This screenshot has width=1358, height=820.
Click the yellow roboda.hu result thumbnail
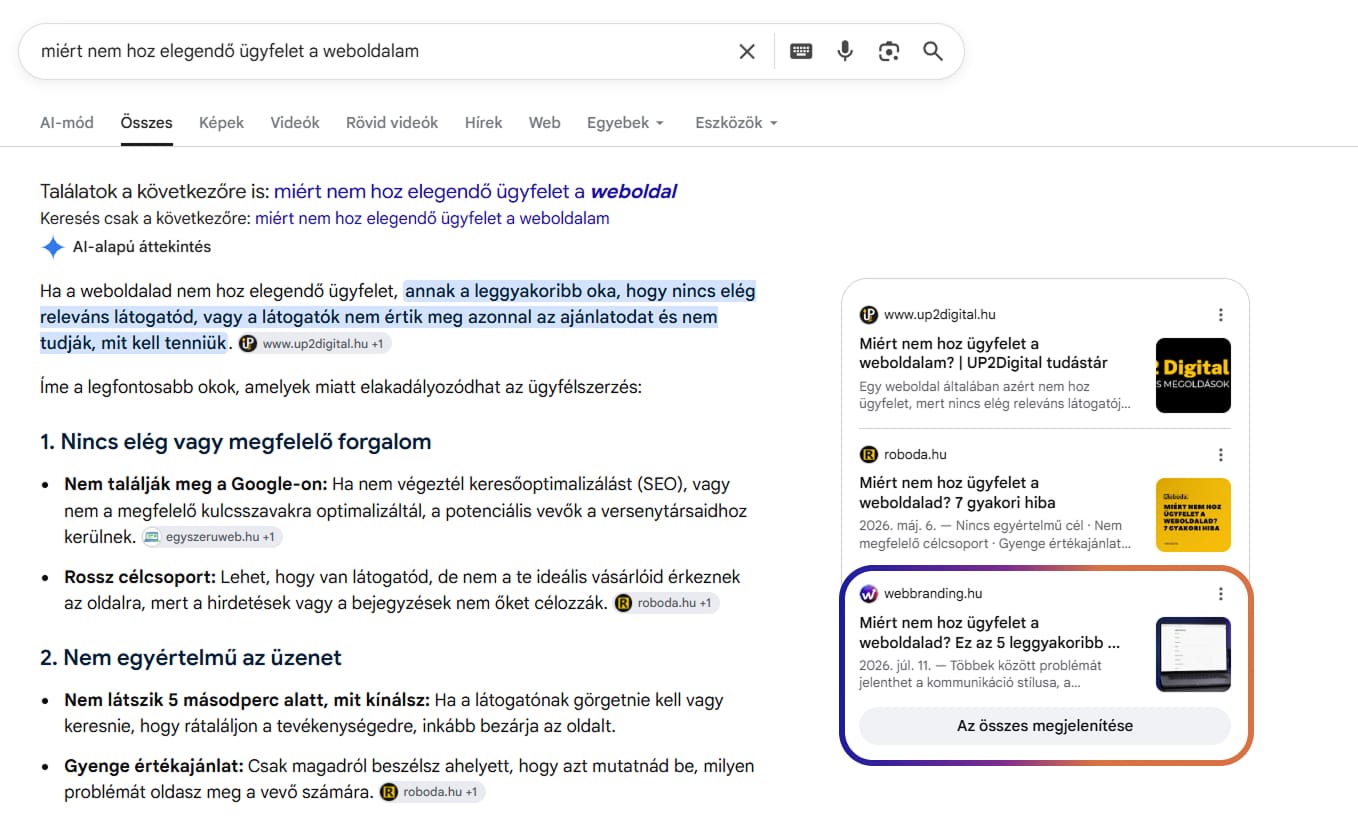pyautogui.click(x=1193, y=515)
